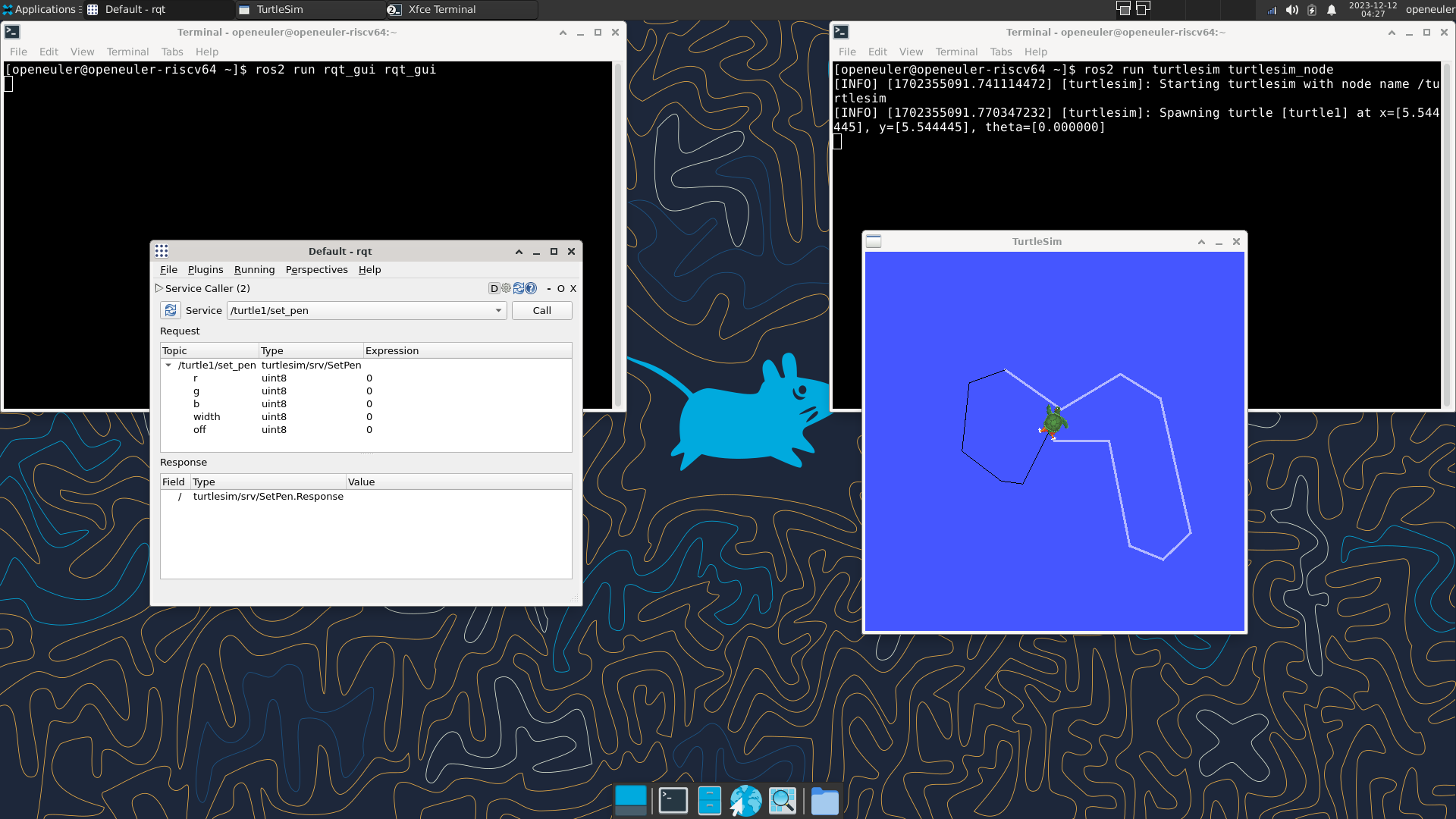Toggle float with the O button in Service Caller
The image size is (1456, 819).
tap(561, 288)
